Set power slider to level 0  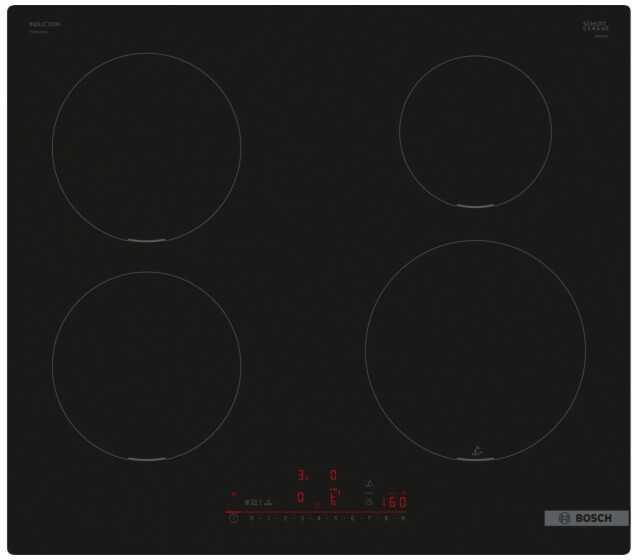[251, 519]
